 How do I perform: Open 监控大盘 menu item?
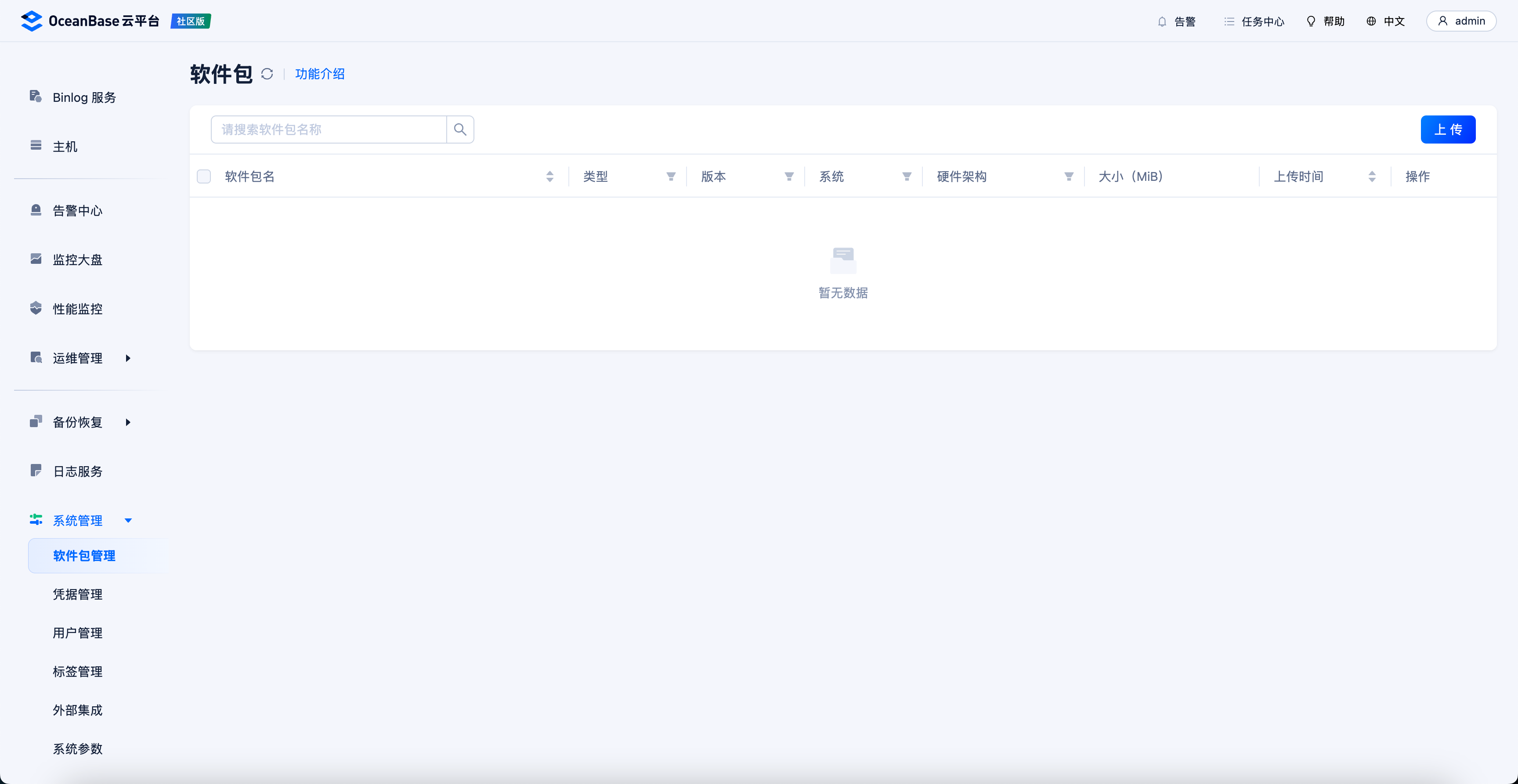coord(77,260)
